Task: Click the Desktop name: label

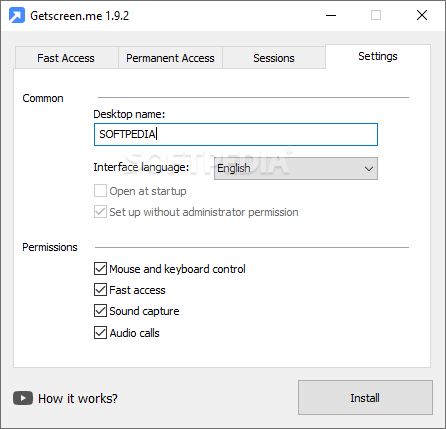Action: tap(129, 114)
